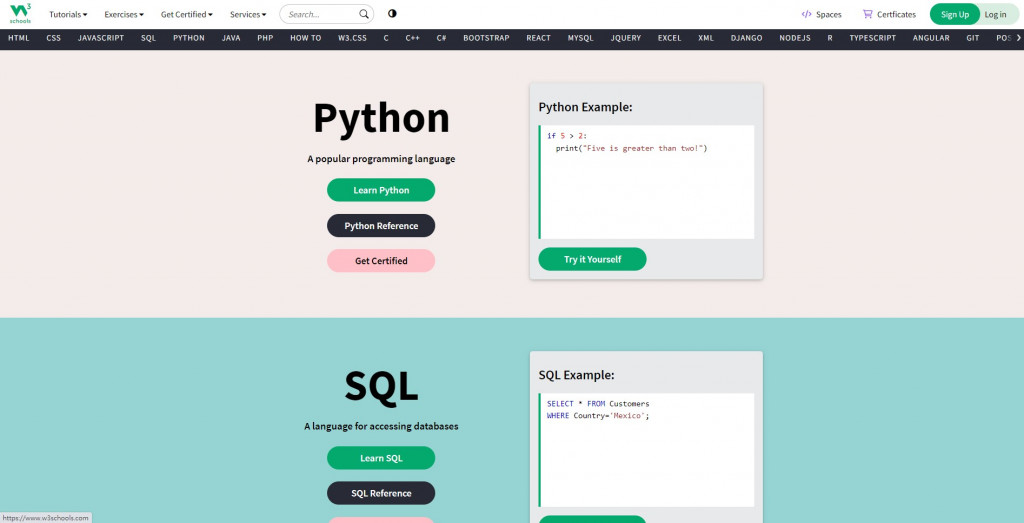Click the SQL Reference button

pos(381,493)
